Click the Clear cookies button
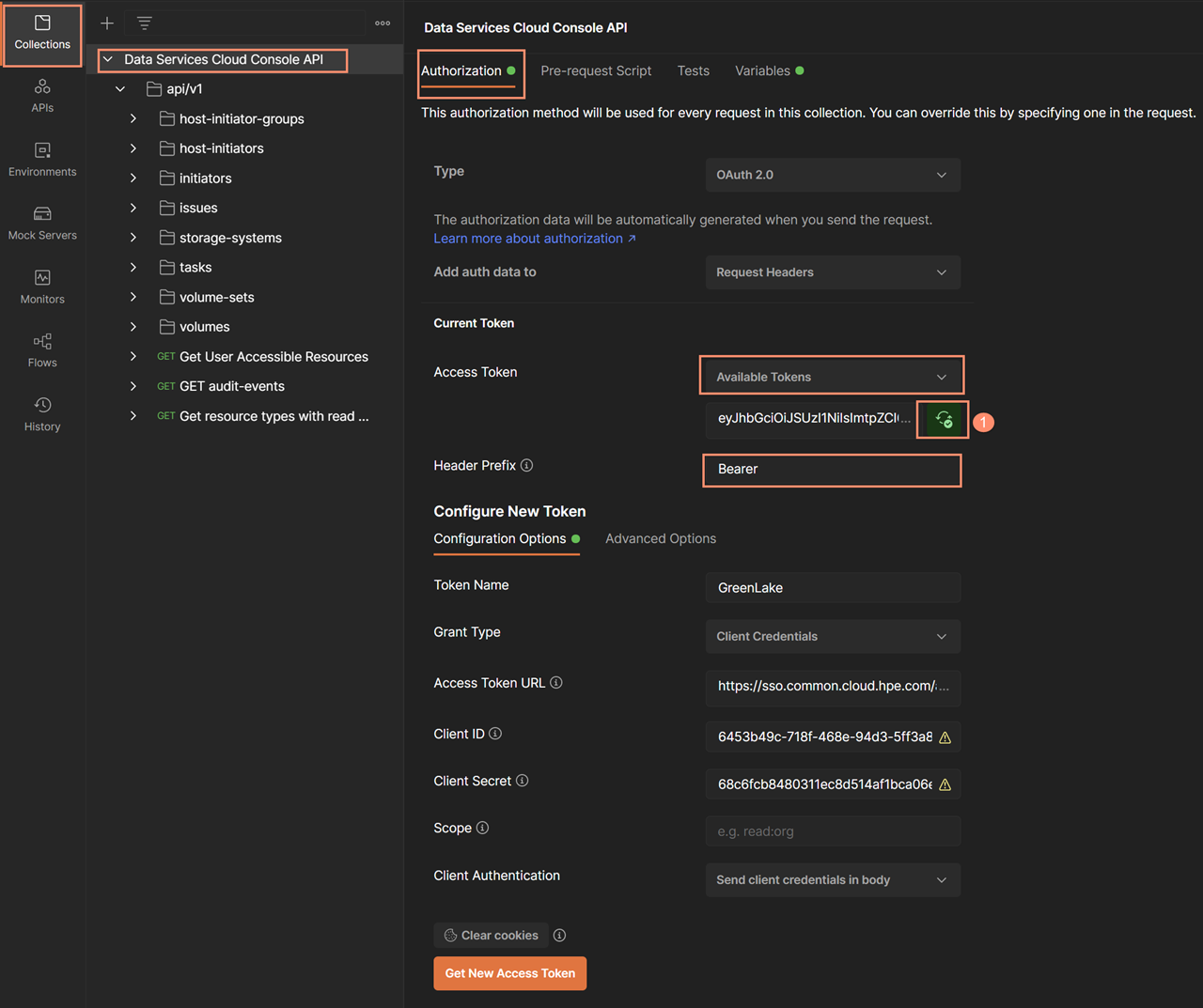1203x1008 pixels. pos(491,936)
